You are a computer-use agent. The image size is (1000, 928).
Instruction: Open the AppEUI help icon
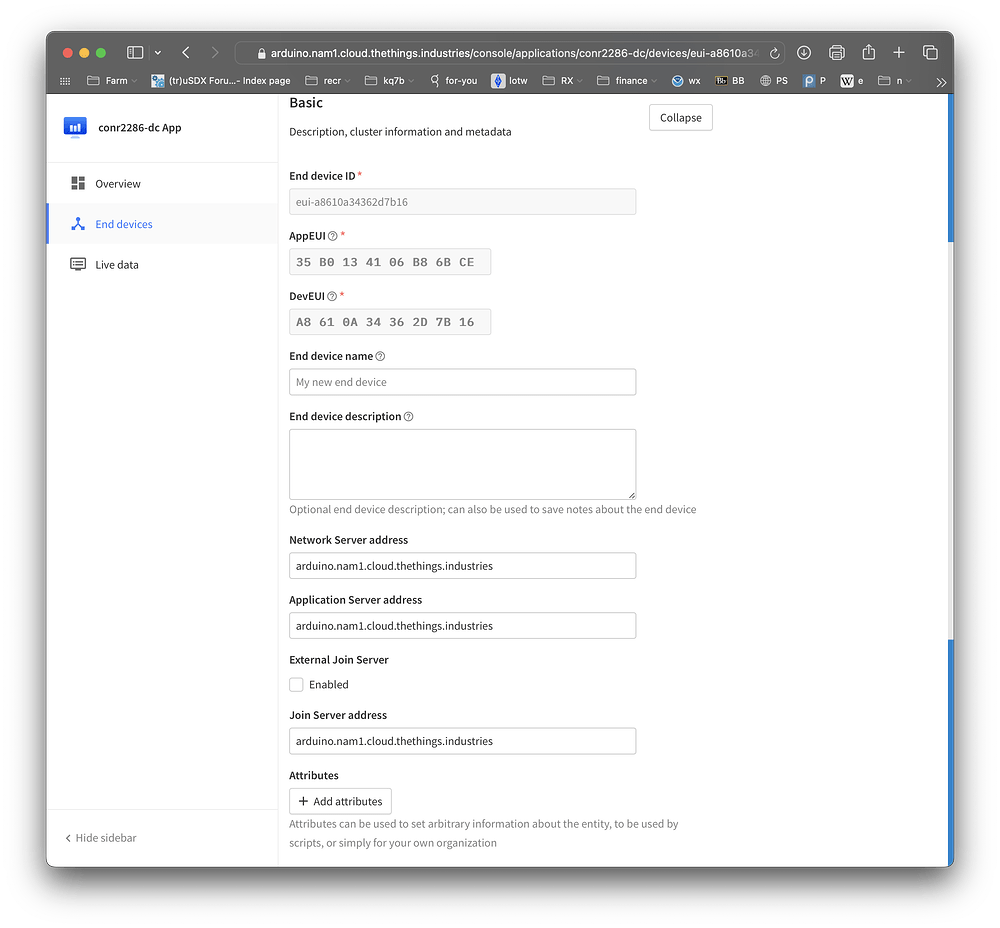click(x=333, y=236)
